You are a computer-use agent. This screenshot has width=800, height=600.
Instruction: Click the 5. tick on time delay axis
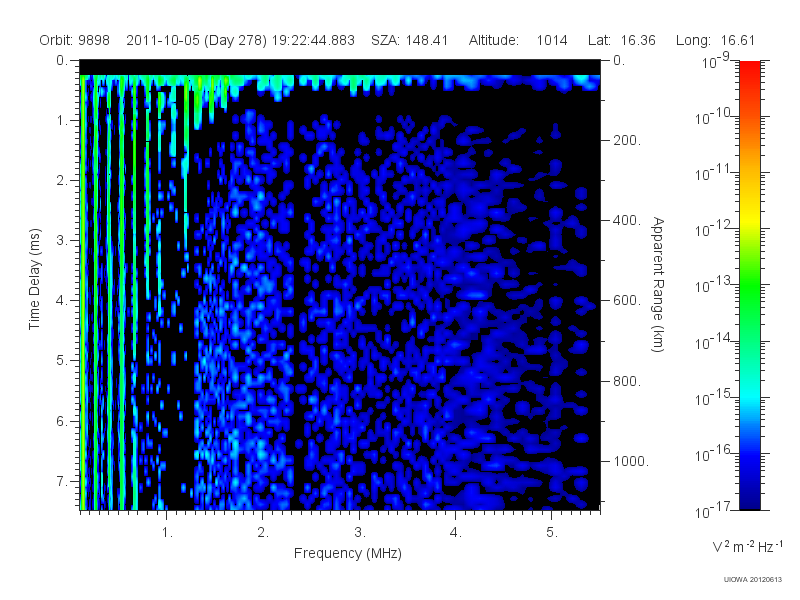click(61, 360)
